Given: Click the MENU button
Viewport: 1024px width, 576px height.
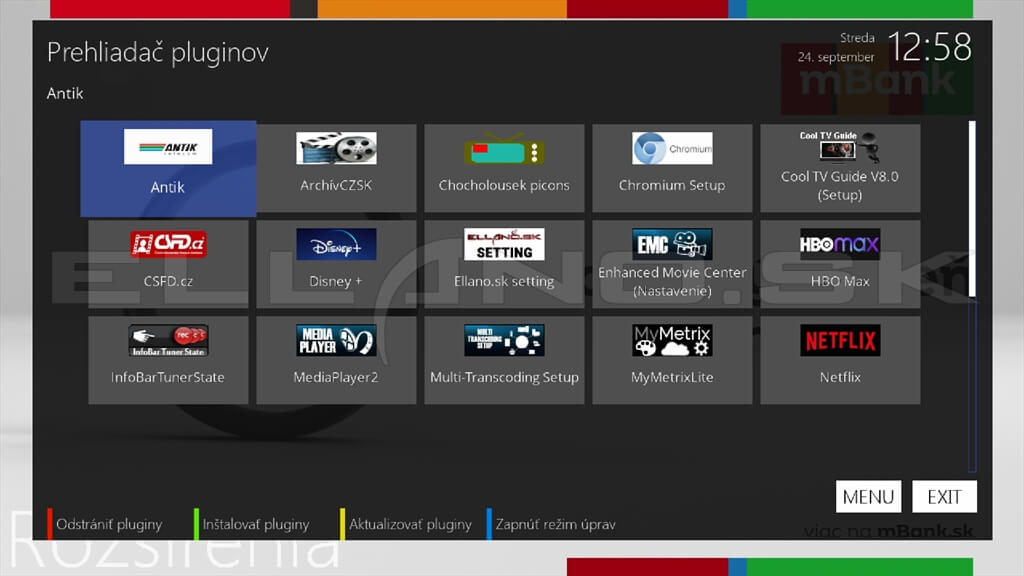Looking at the screenshot, I should 868,497.
